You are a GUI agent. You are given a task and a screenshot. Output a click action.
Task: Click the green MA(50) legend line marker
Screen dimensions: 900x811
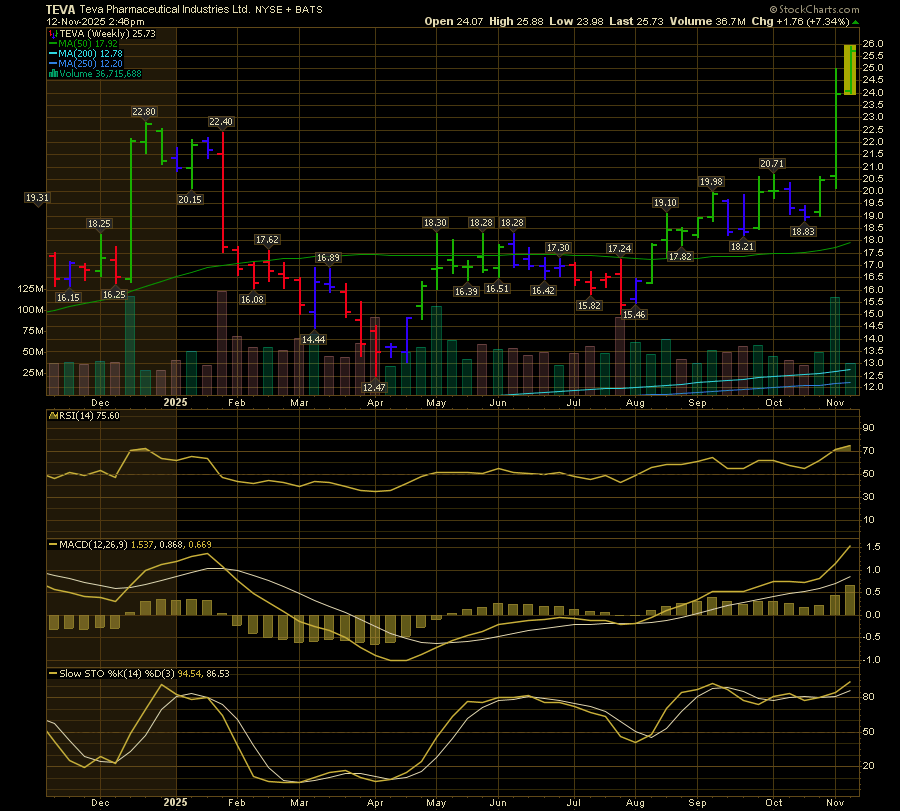51,44
